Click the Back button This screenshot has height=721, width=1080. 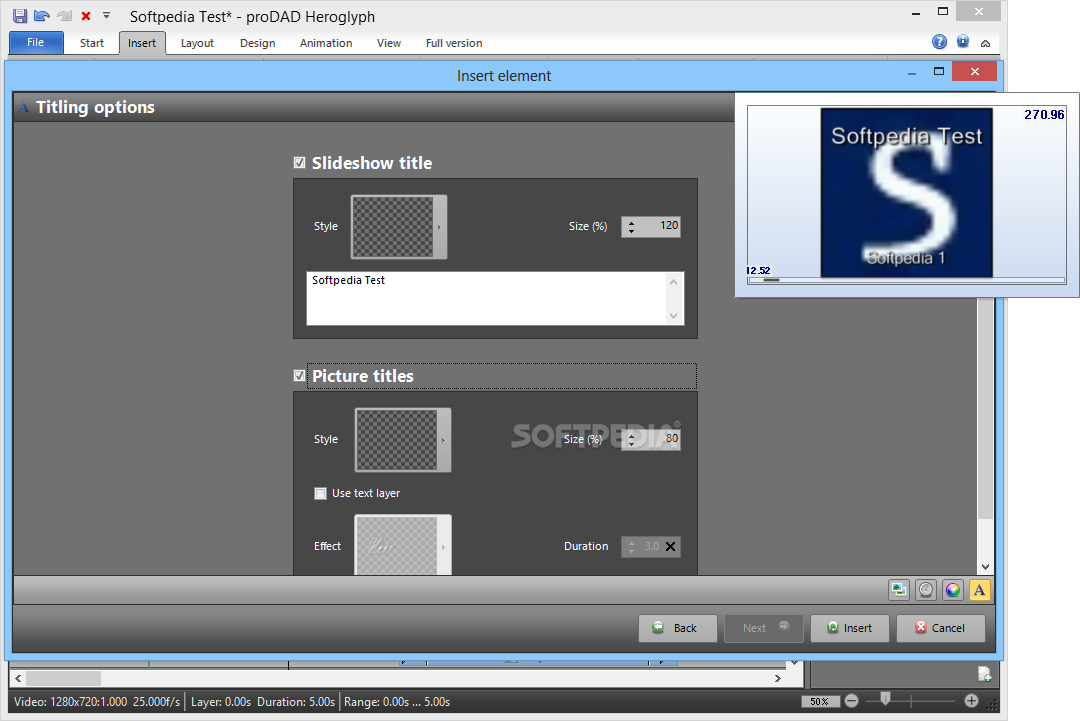(678, 628)
